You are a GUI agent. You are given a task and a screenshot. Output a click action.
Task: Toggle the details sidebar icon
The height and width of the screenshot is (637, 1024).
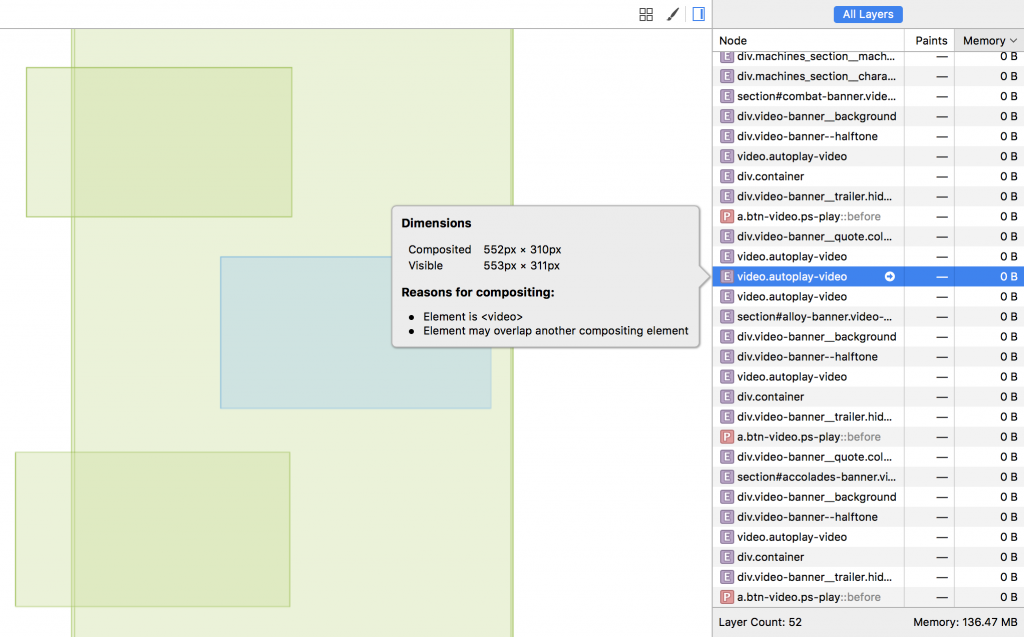click(698, 14)
